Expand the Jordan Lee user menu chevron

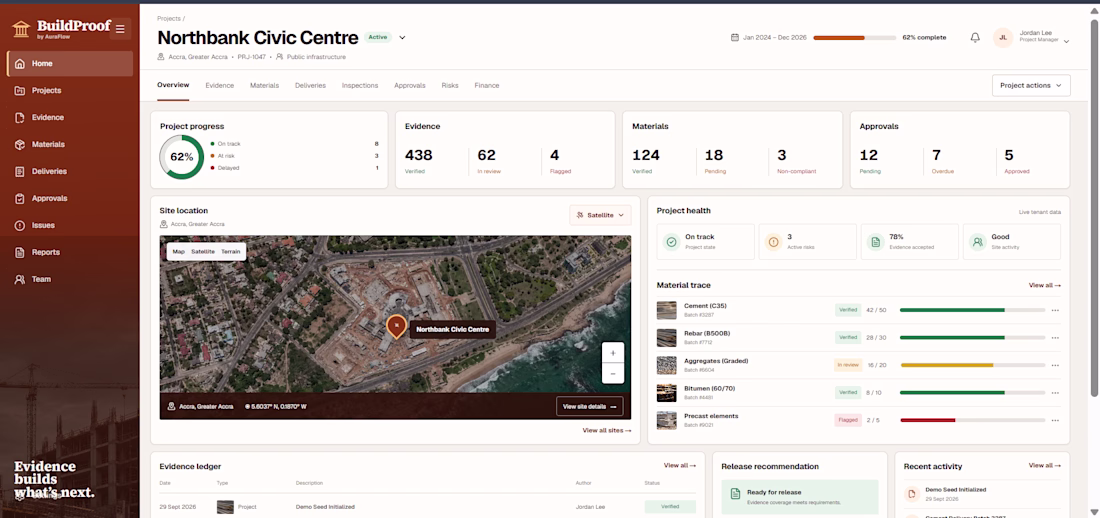(1066, 41)
